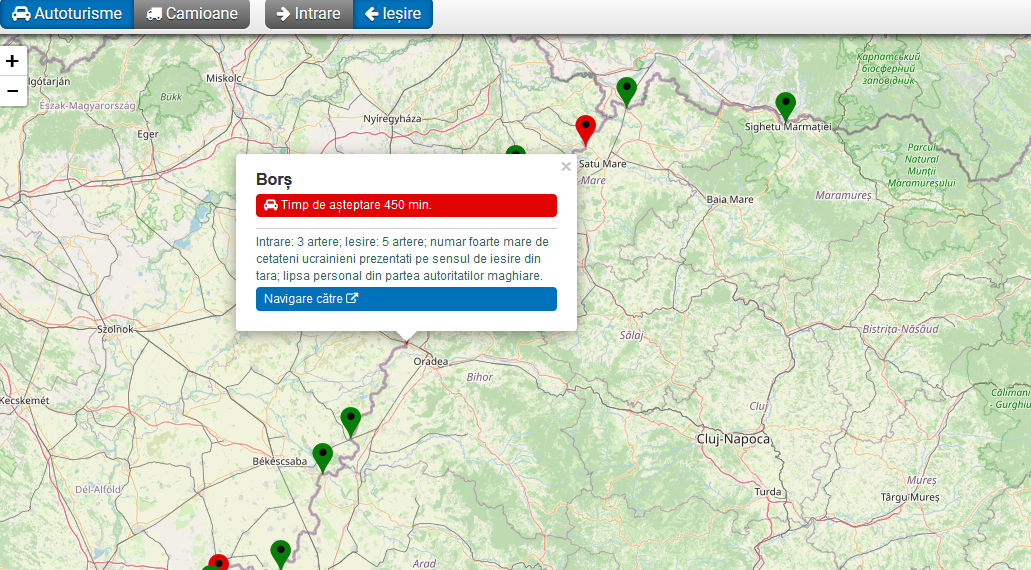Click the green marker nearest Békéscsaba

[x=322, y=456]
